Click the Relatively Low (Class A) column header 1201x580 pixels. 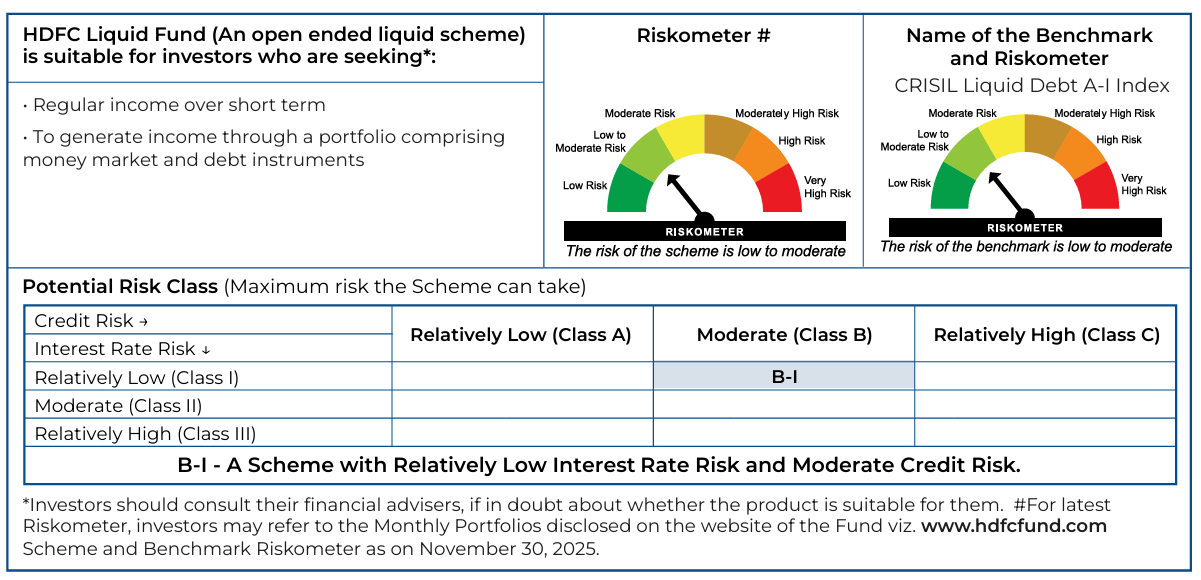[x=521, y=335]
